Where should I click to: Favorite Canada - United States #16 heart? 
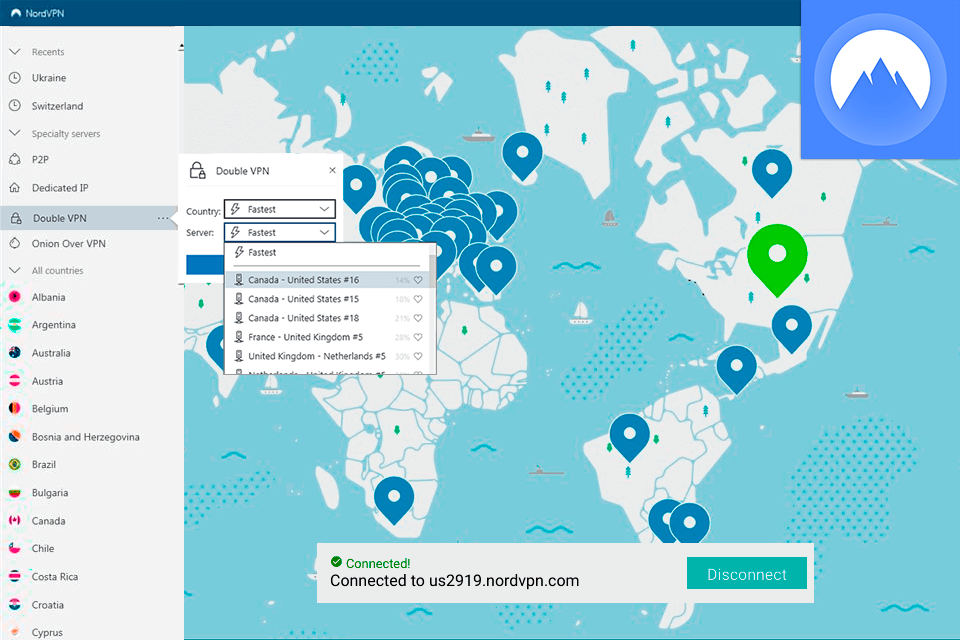418,280
